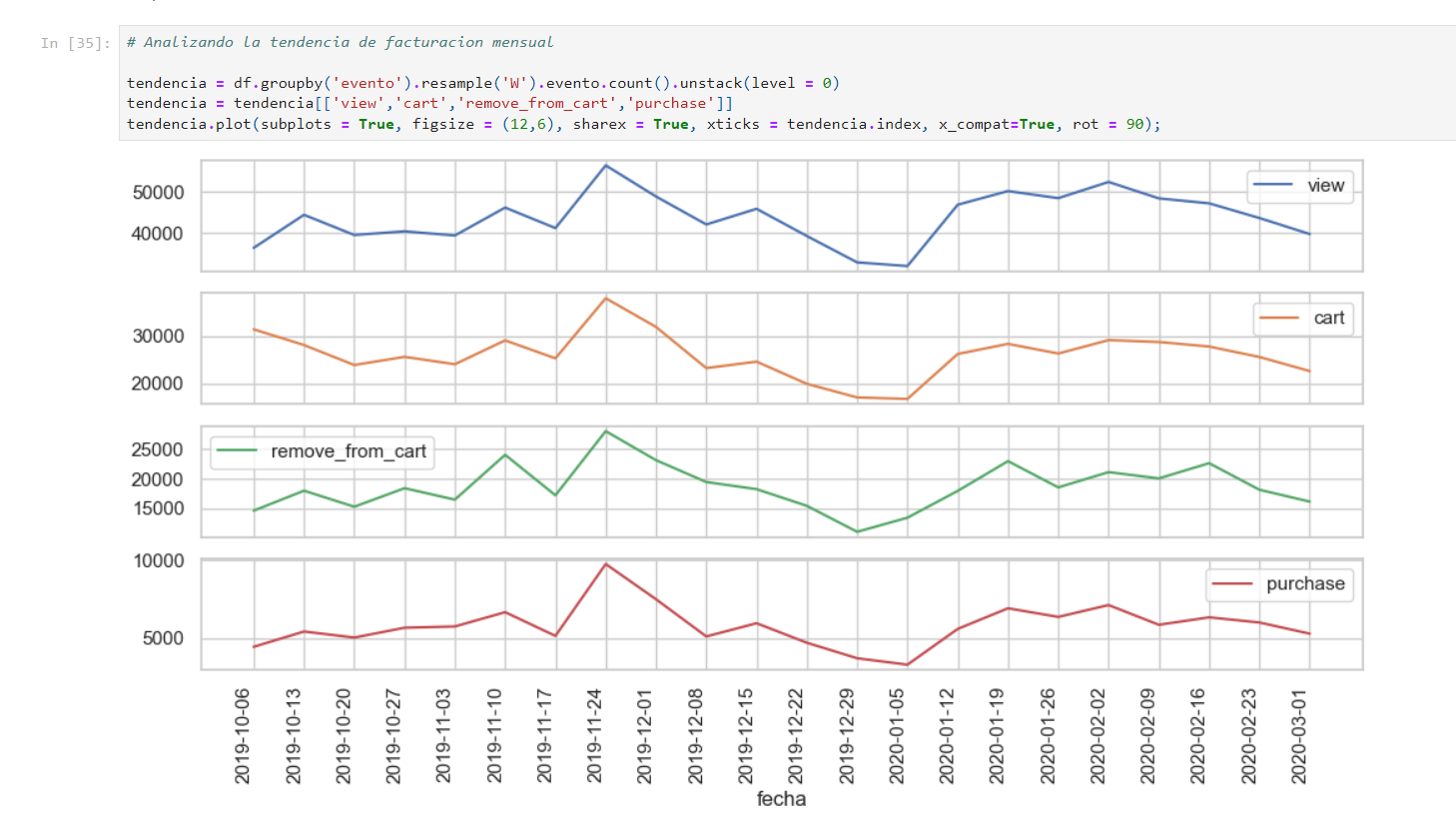Click the 2020-03-01 x-axis date label

coord(1299,736)
